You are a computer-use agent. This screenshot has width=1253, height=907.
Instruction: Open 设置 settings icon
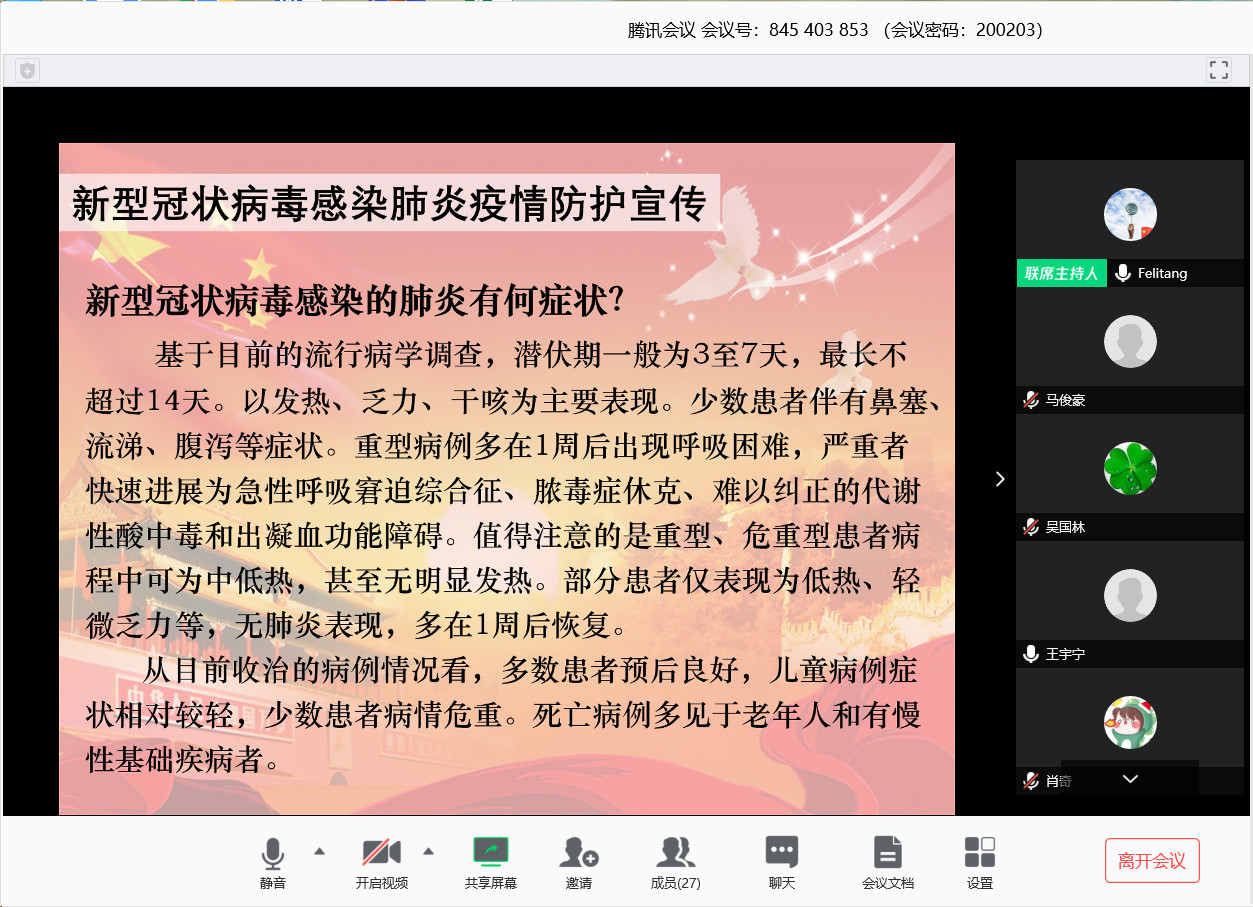979,852
